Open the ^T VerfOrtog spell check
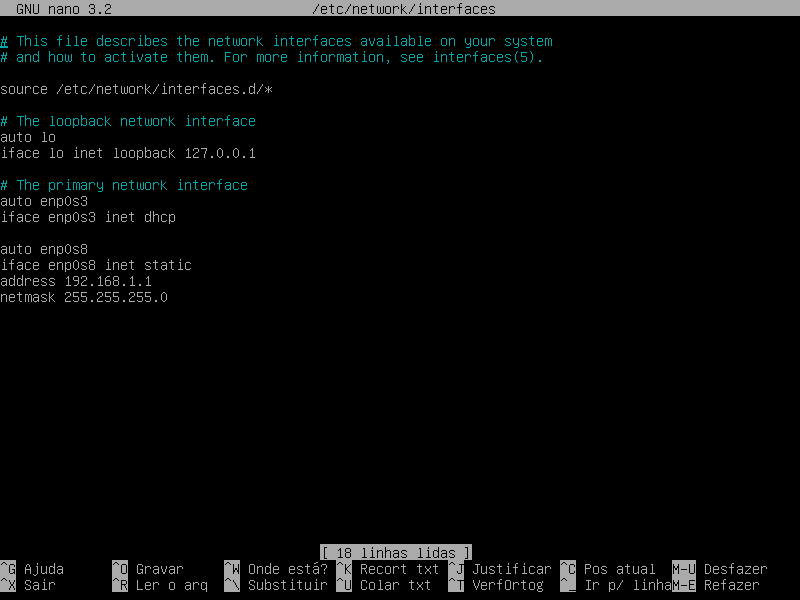The image size is (800, 600). [x=496, y=585]
